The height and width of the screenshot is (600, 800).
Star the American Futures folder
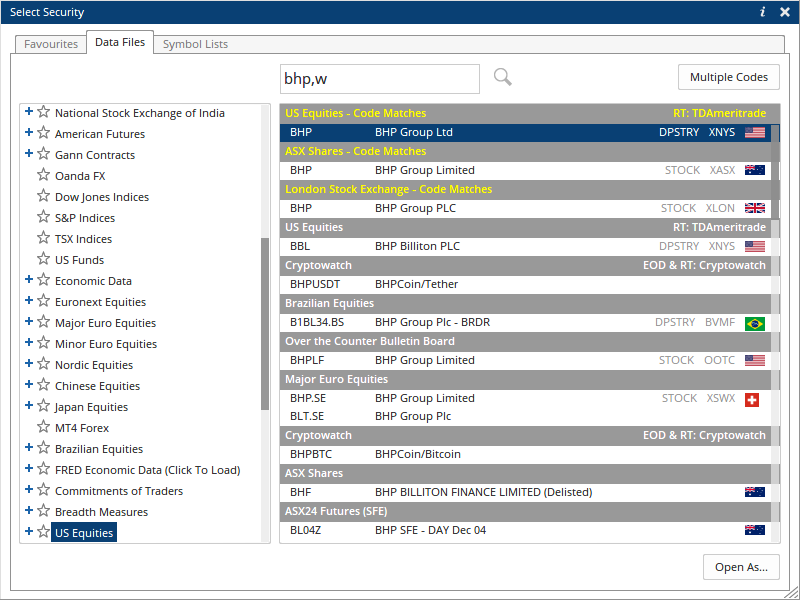44,133
